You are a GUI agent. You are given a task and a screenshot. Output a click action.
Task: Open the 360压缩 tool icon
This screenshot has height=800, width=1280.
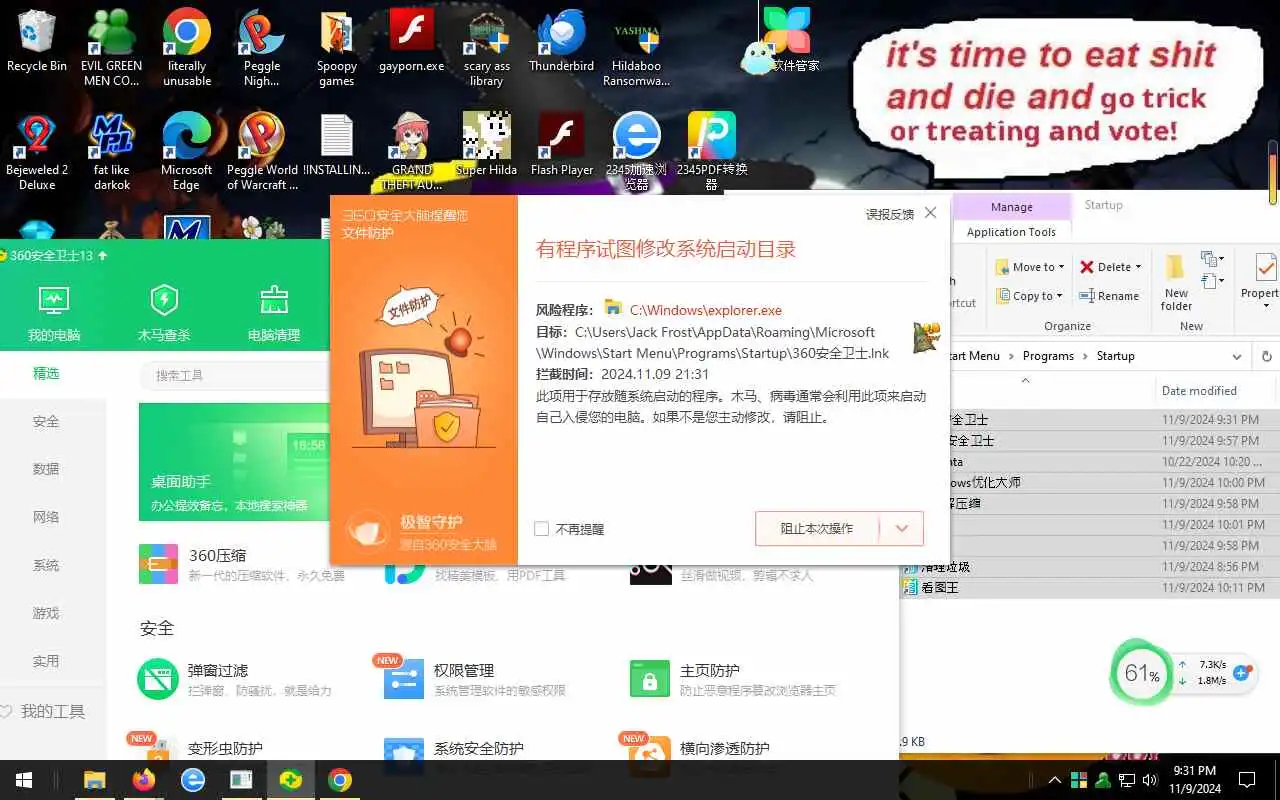tap(158, 564)
